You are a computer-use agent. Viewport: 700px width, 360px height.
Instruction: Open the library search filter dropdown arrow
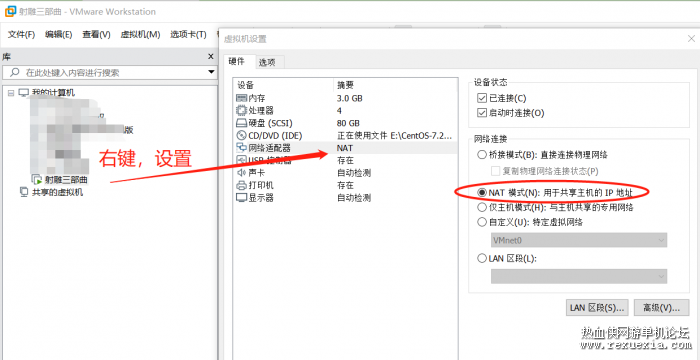212,72
